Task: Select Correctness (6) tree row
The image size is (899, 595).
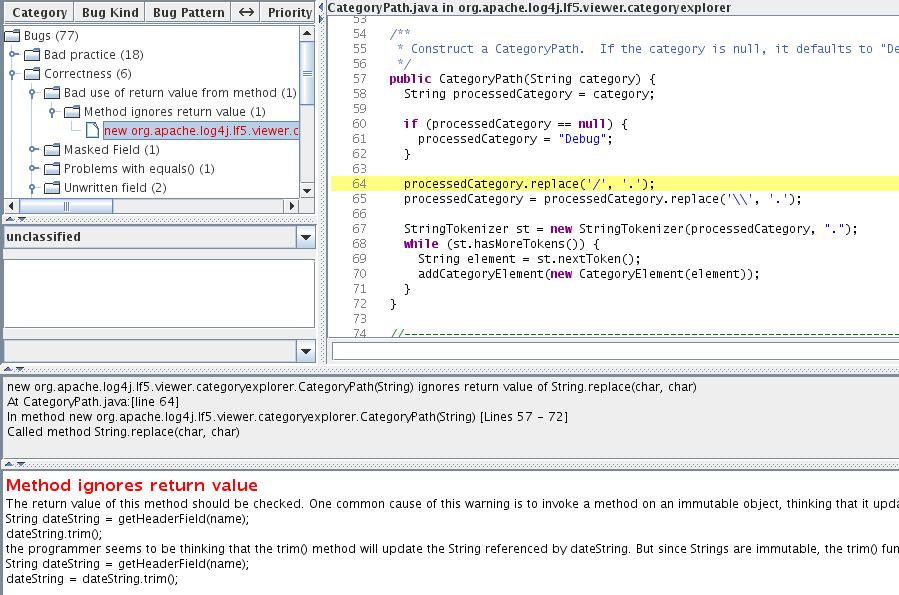Action: pyautogui.click(x=88, y=73)
